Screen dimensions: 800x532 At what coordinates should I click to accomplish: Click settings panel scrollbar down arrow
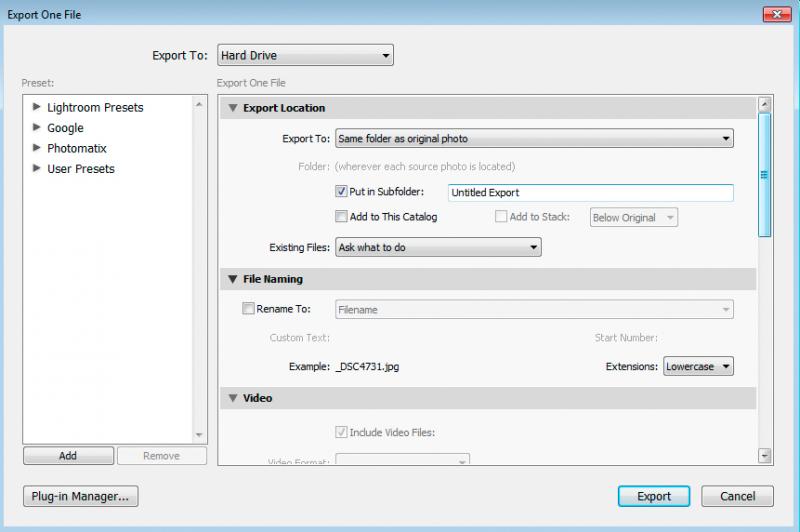pyautogui.click(x=764, y=455)
